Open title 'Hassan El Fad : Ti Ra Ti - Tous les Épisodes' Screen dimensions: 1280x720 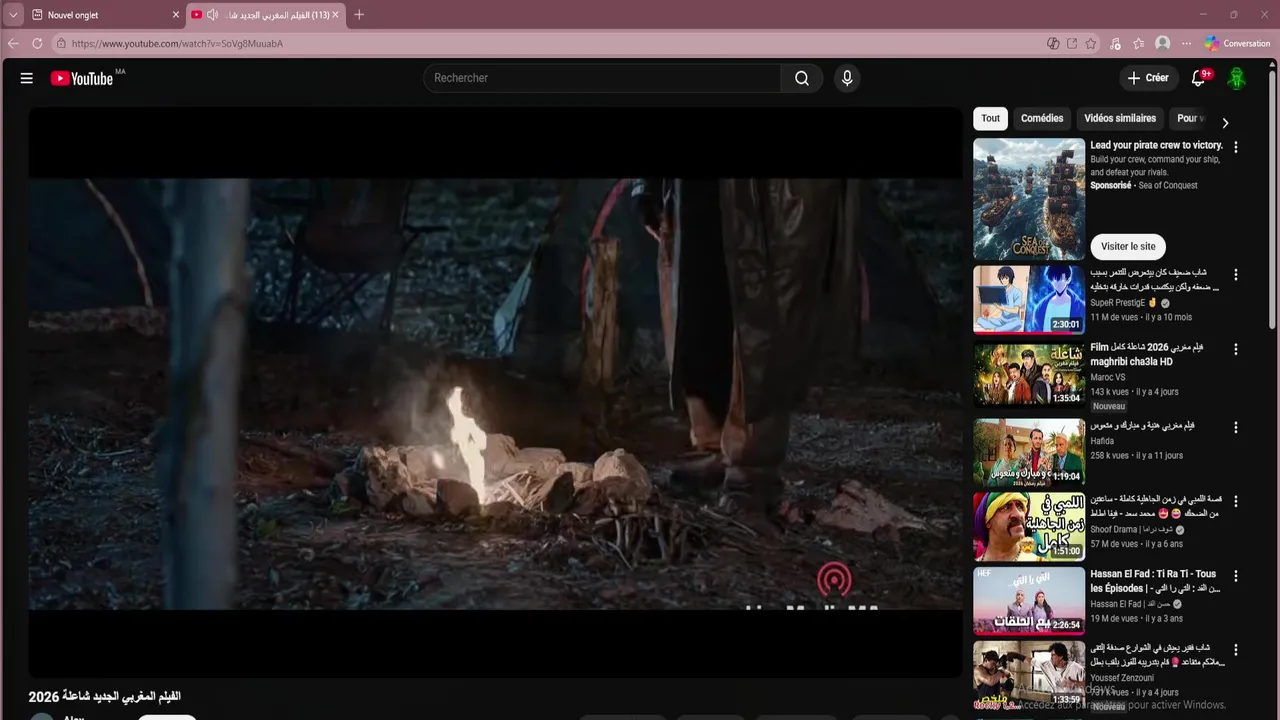tap(1154, 581)
